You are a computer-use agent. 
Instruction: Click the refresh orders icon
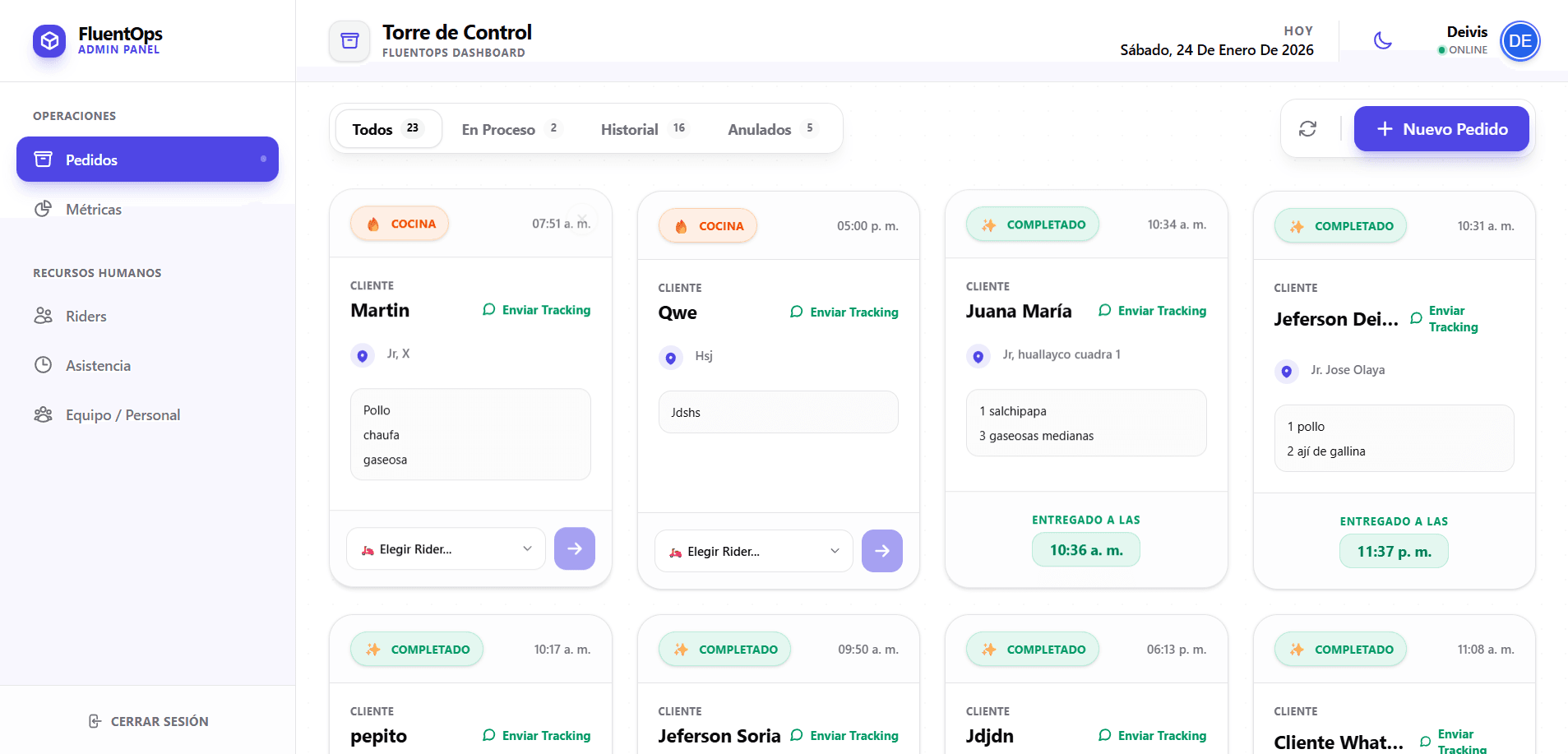pos(1307,129)
